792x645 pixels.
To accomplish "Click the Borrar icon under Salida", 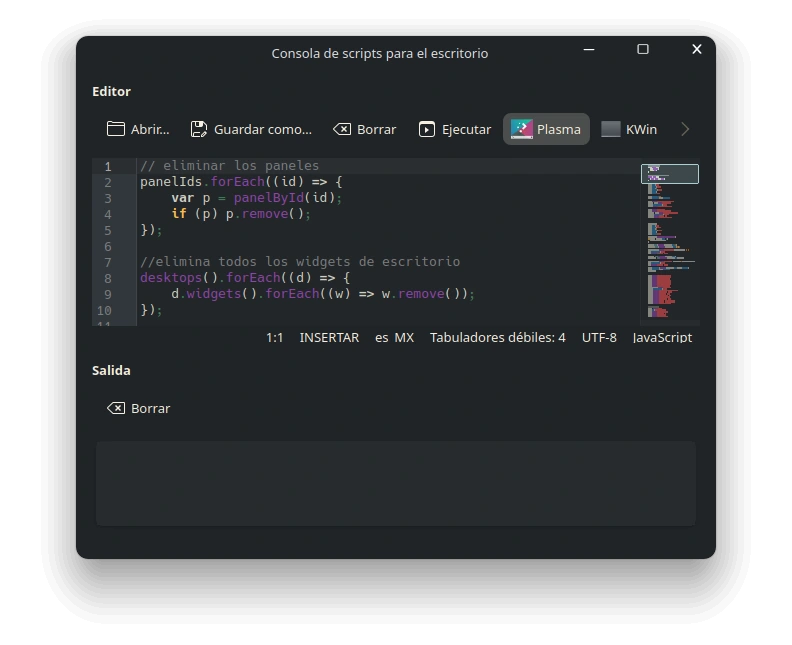I will click(116, 408).
